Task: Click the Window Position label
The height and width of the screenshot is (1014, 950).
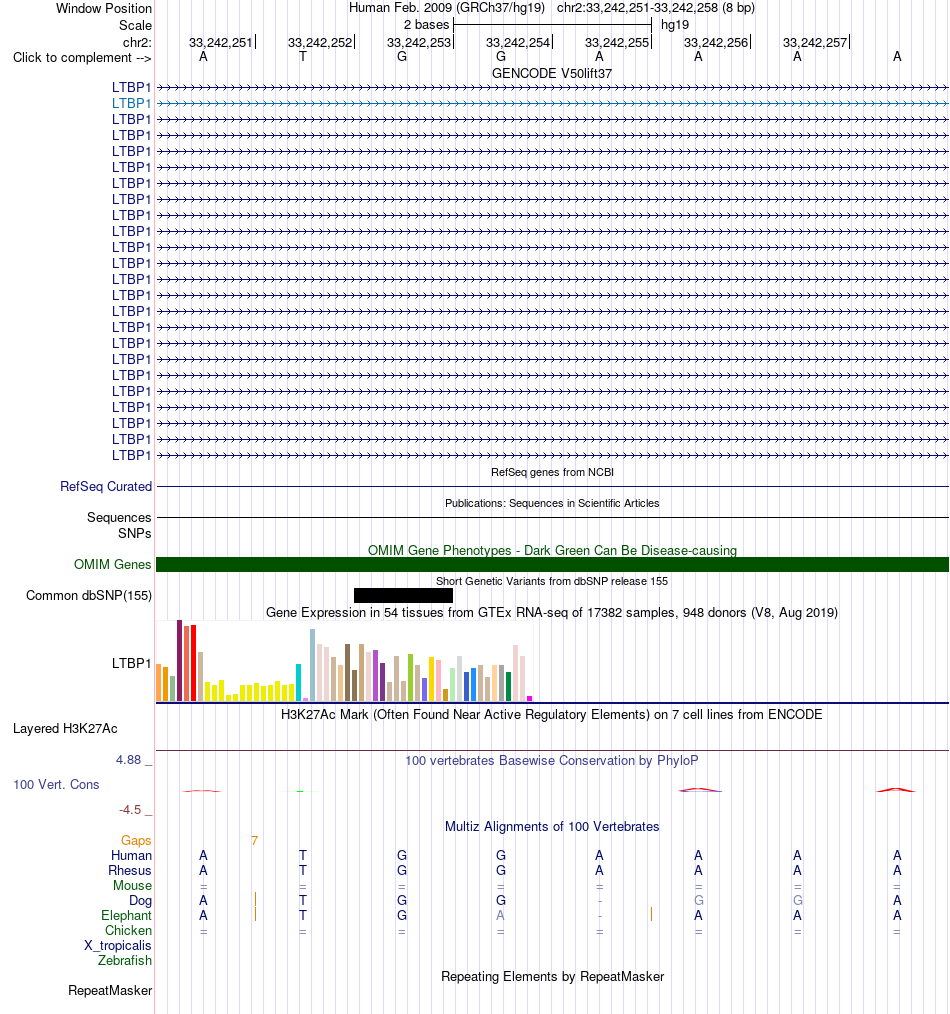Action: 104,8
